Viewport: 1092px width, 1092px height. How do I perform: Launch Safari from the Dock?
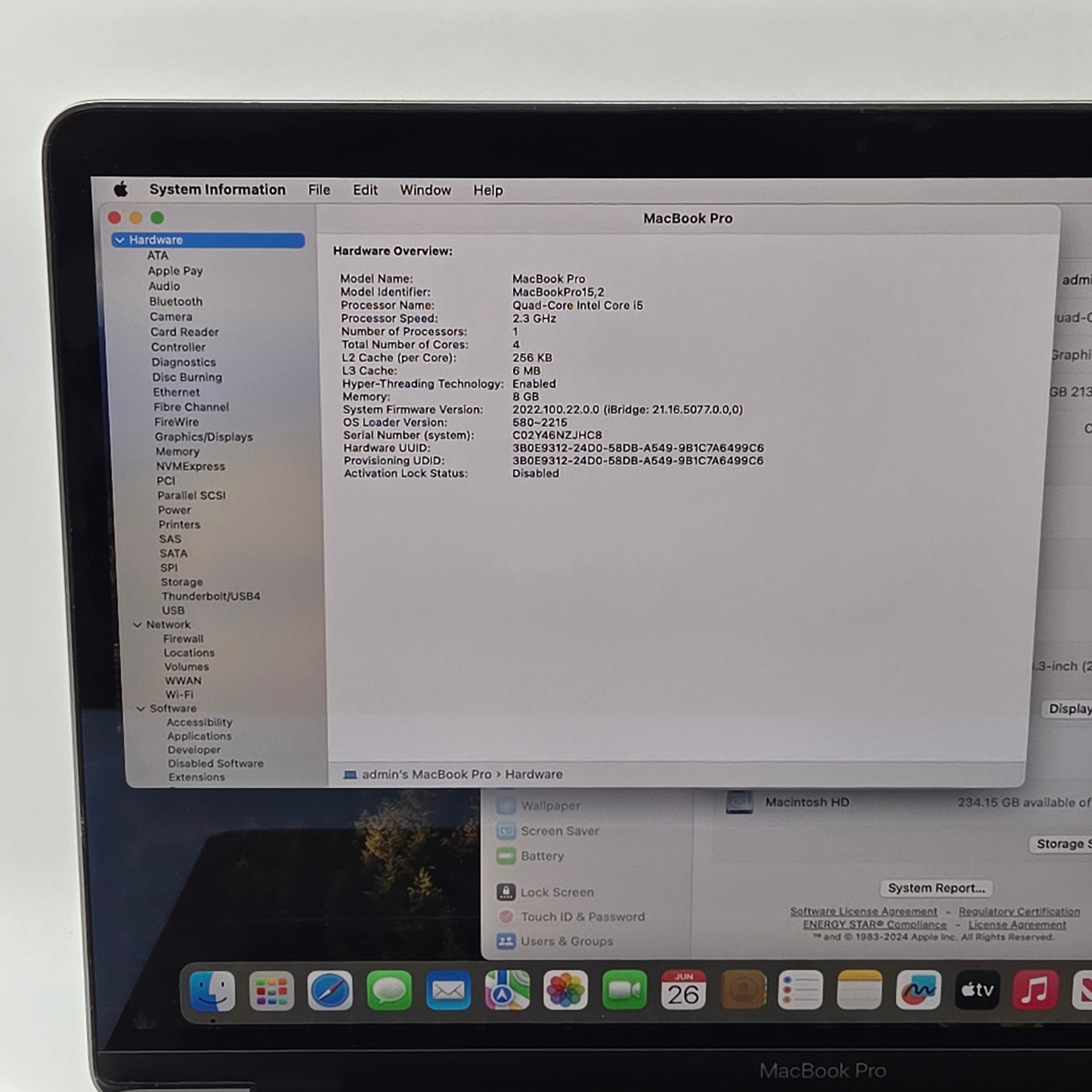330,991
